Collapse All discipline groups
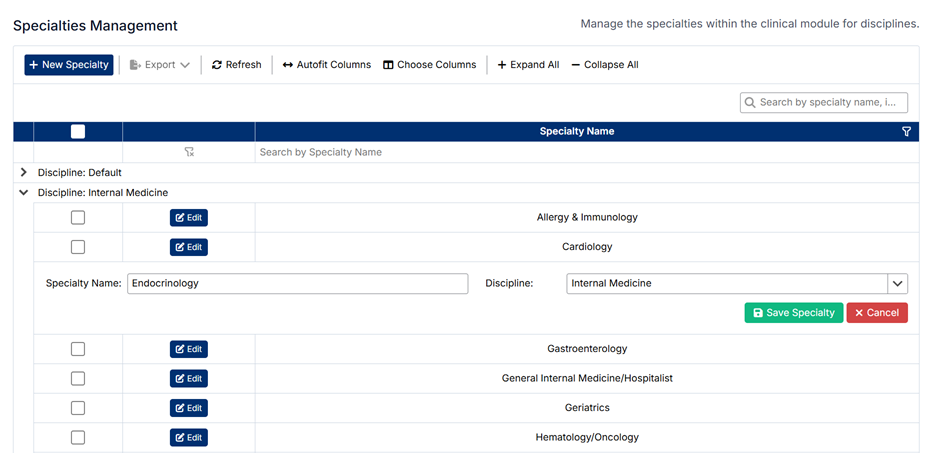The height and width of the screenshot is (453, 932). tap(604, 65)
